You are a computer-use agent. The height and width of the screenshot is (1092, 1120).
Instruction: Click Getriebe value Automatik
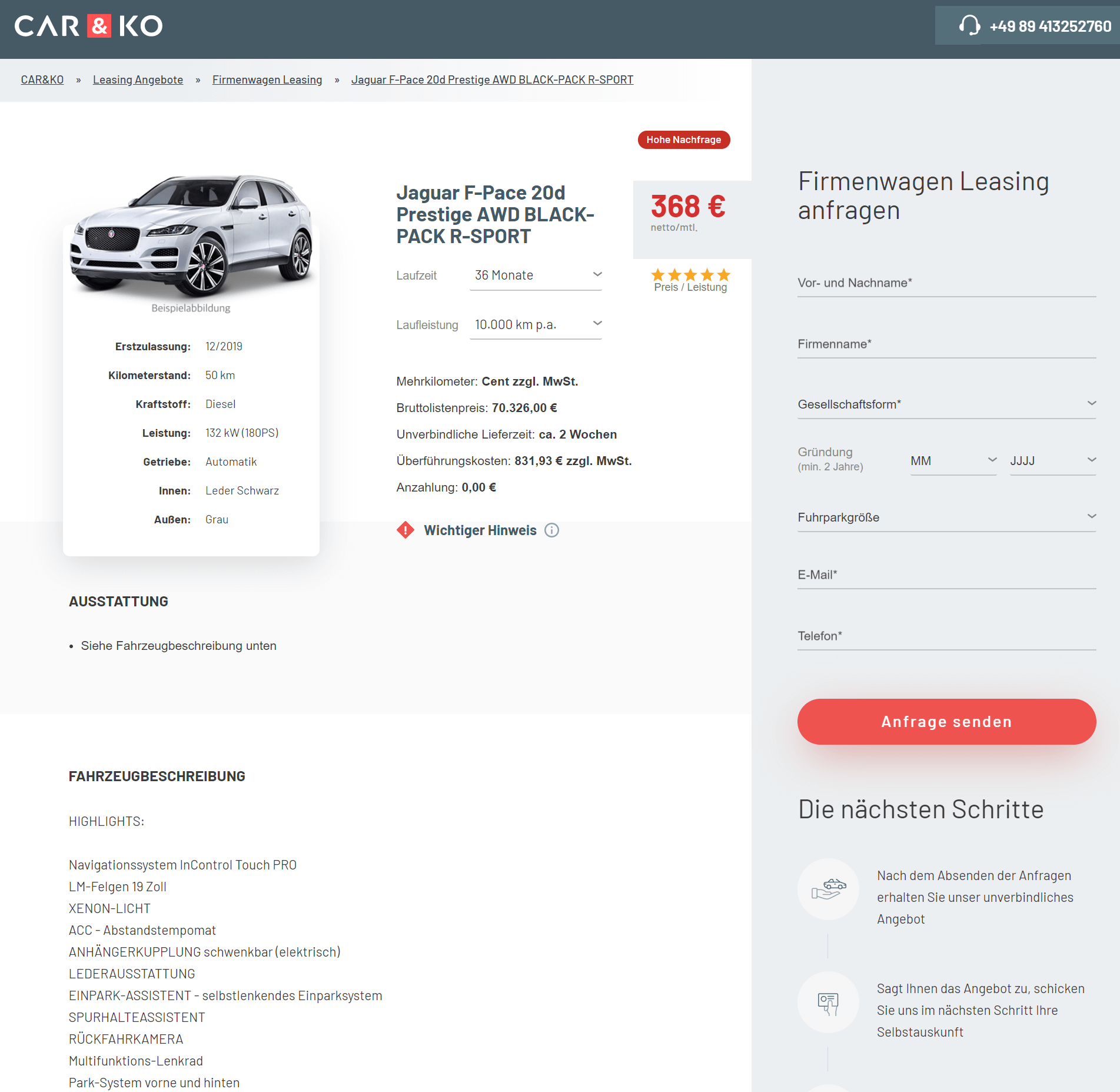231,462
